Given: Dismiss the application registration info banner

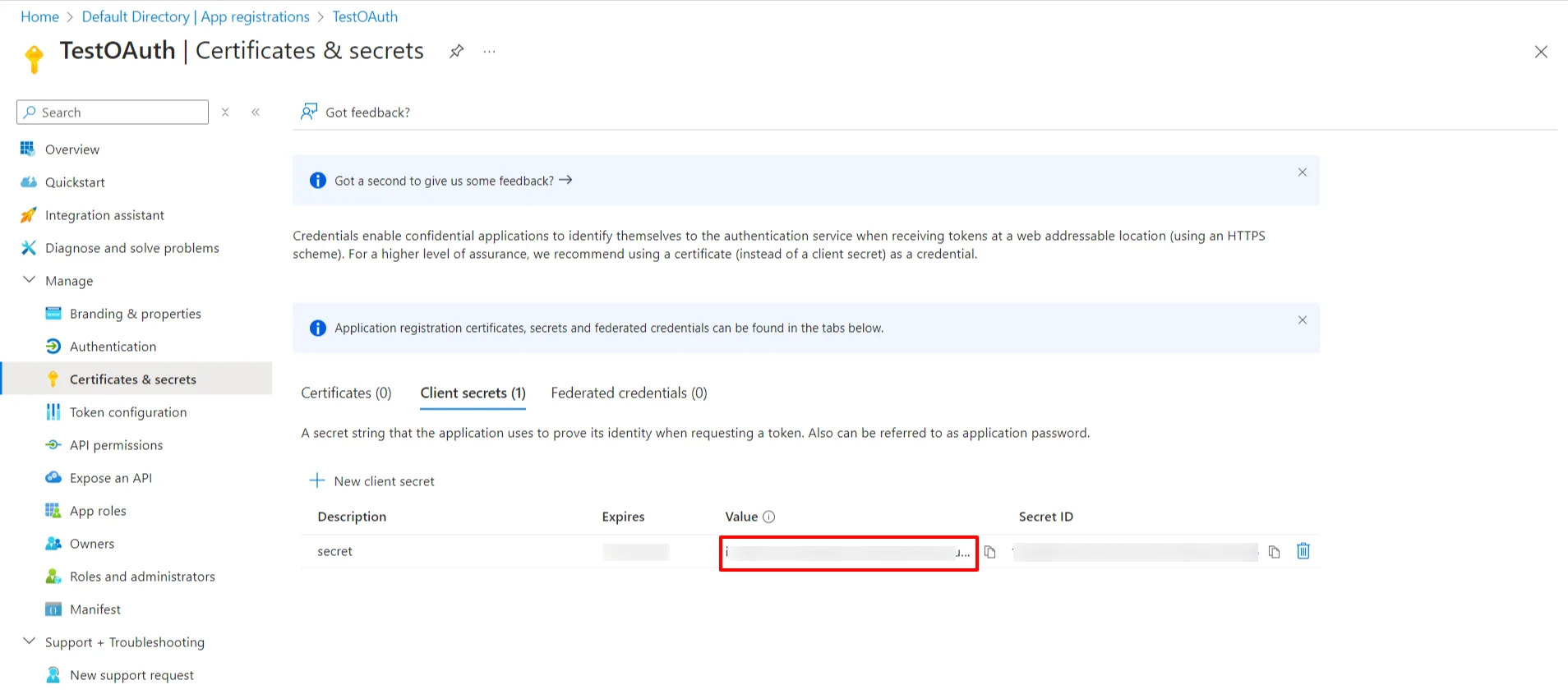Looking at the screenshot, I should point(1303,320).
